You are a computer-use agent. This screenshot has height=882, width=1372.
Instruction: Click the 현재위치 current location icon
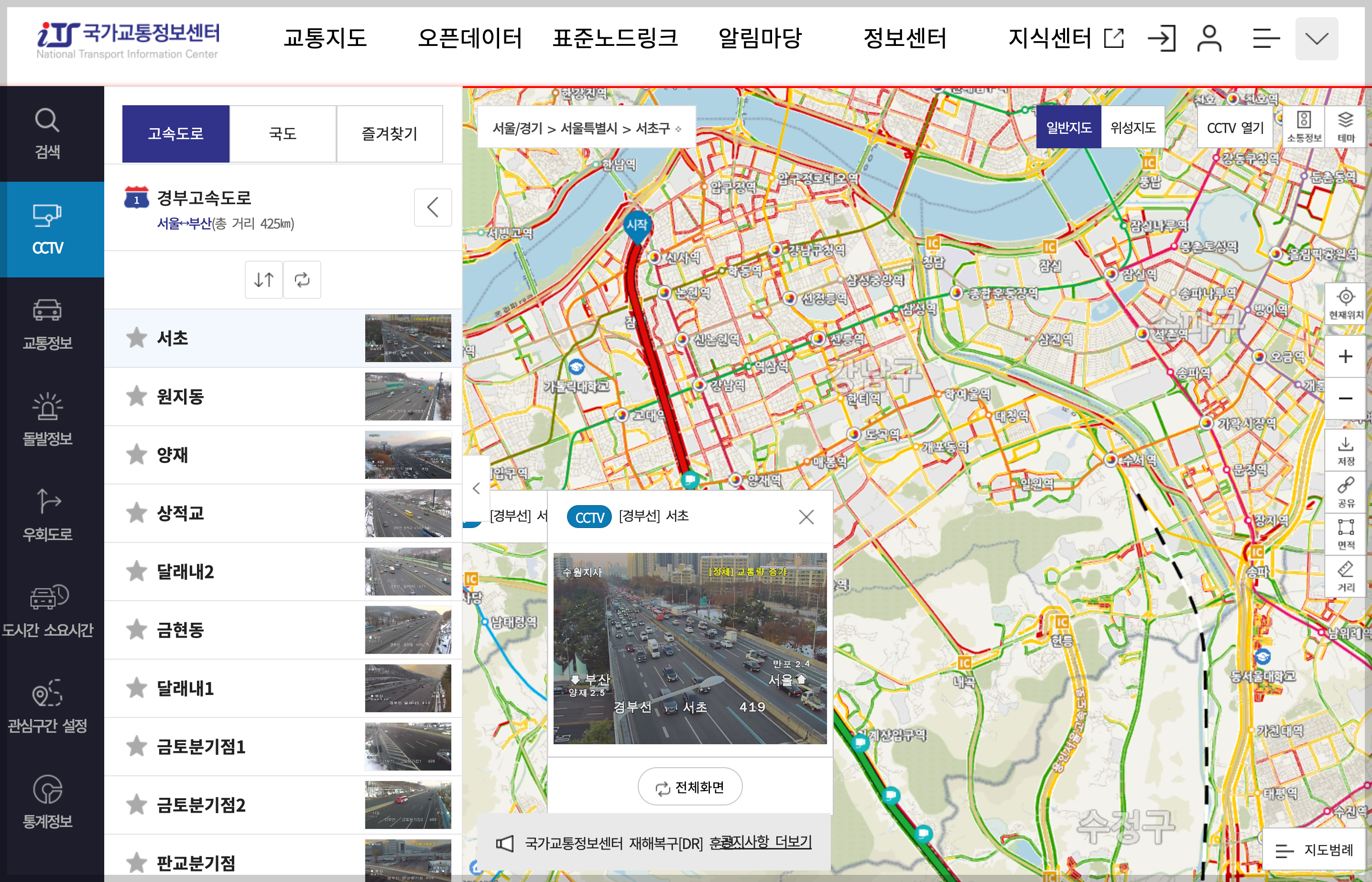[1345, 302]
